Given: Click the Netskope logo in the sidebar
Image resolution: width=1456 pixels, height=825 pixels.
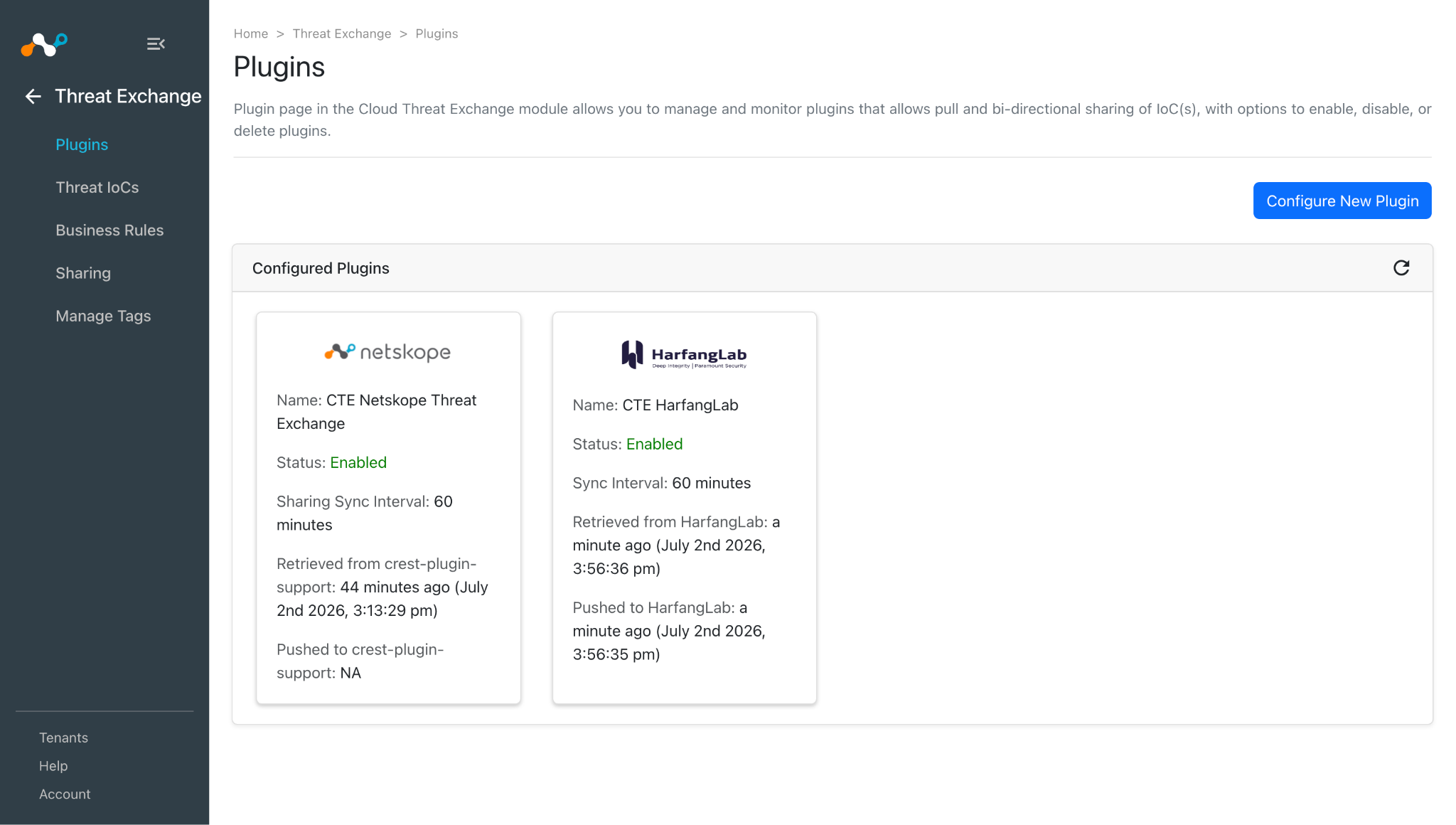Looking at the screenshot, I should (x=44, y=44).
